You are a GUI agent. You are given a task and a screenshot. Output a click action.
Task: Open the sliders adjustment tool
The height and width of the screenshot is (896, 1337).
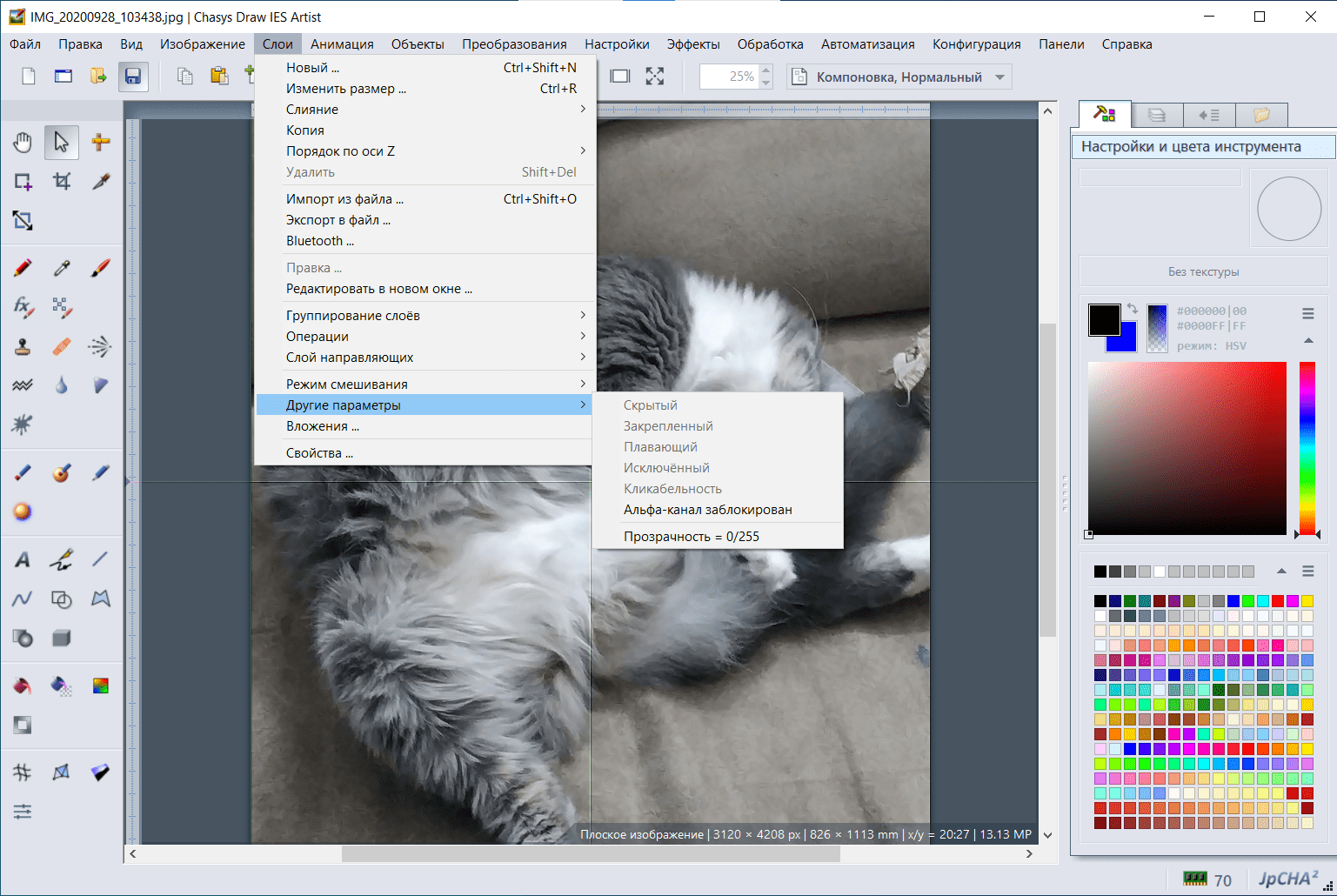click(x=23, y=812)
